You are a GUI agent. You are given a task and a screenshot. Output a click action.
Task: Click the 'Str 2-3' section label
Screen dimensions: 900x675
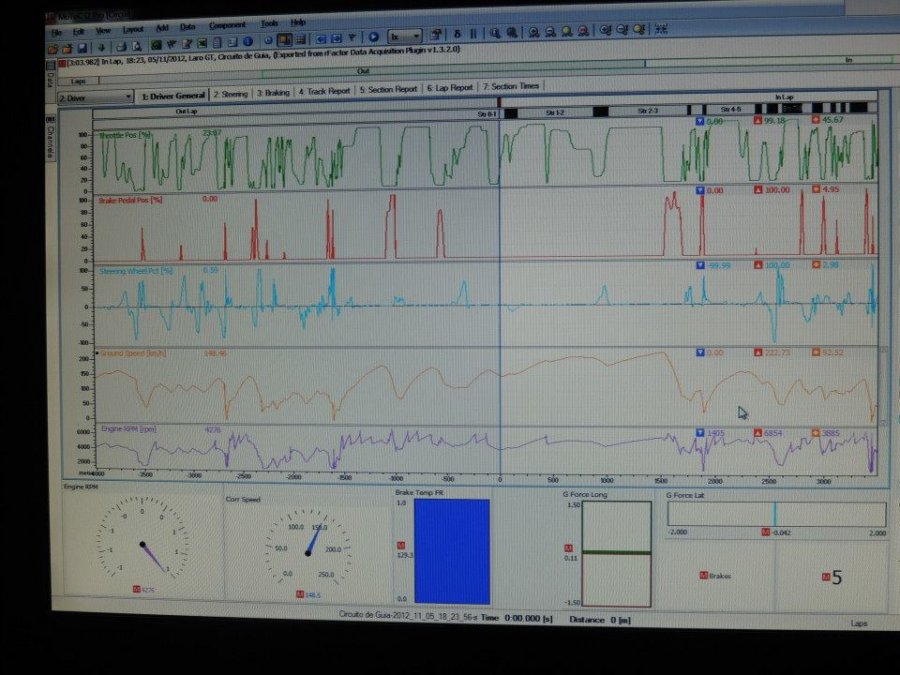click(647, 110)
